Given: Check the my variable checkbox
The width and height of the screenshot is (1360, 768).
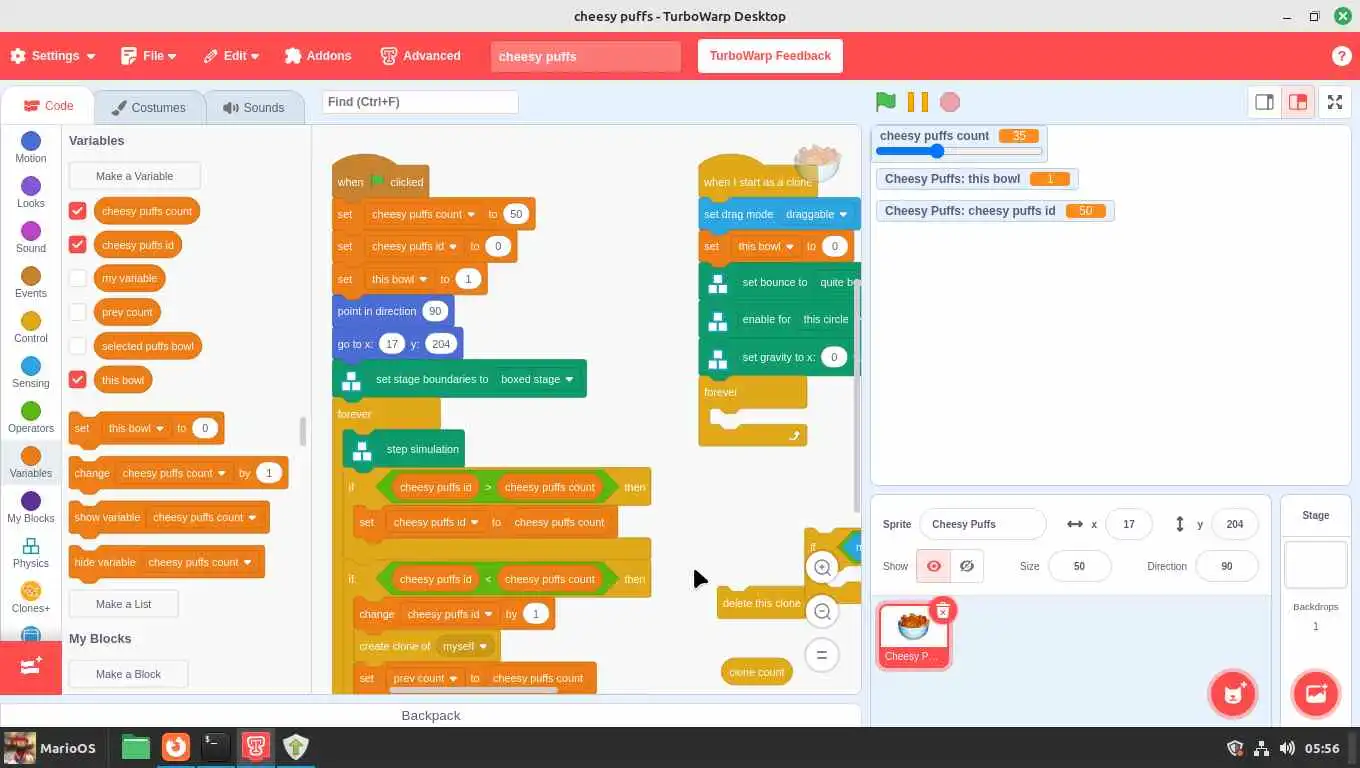Looking at the screenshot, I should [x=77, y=278].
